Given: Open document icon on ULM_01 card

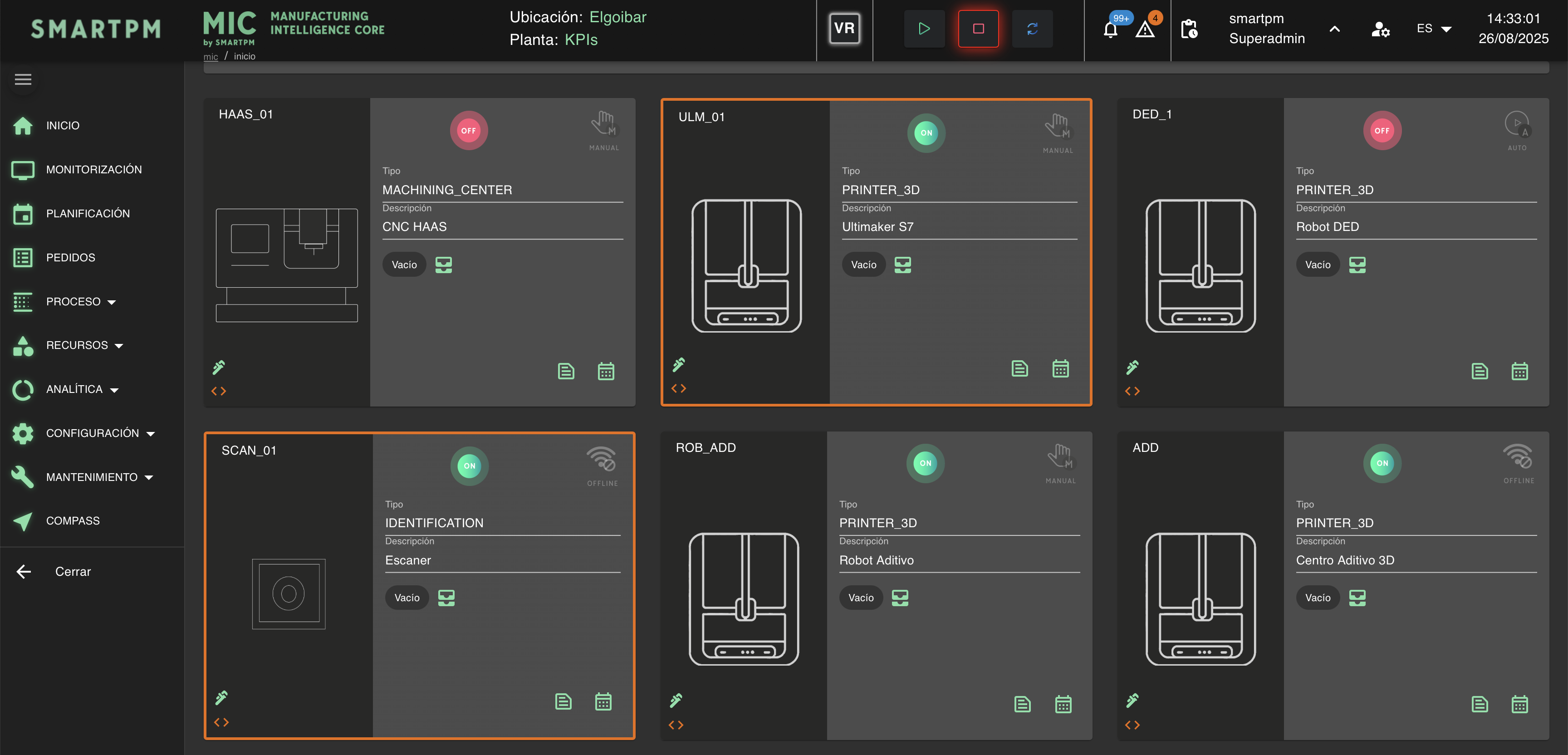Looking at the screenshot, I should [1019, 368].
